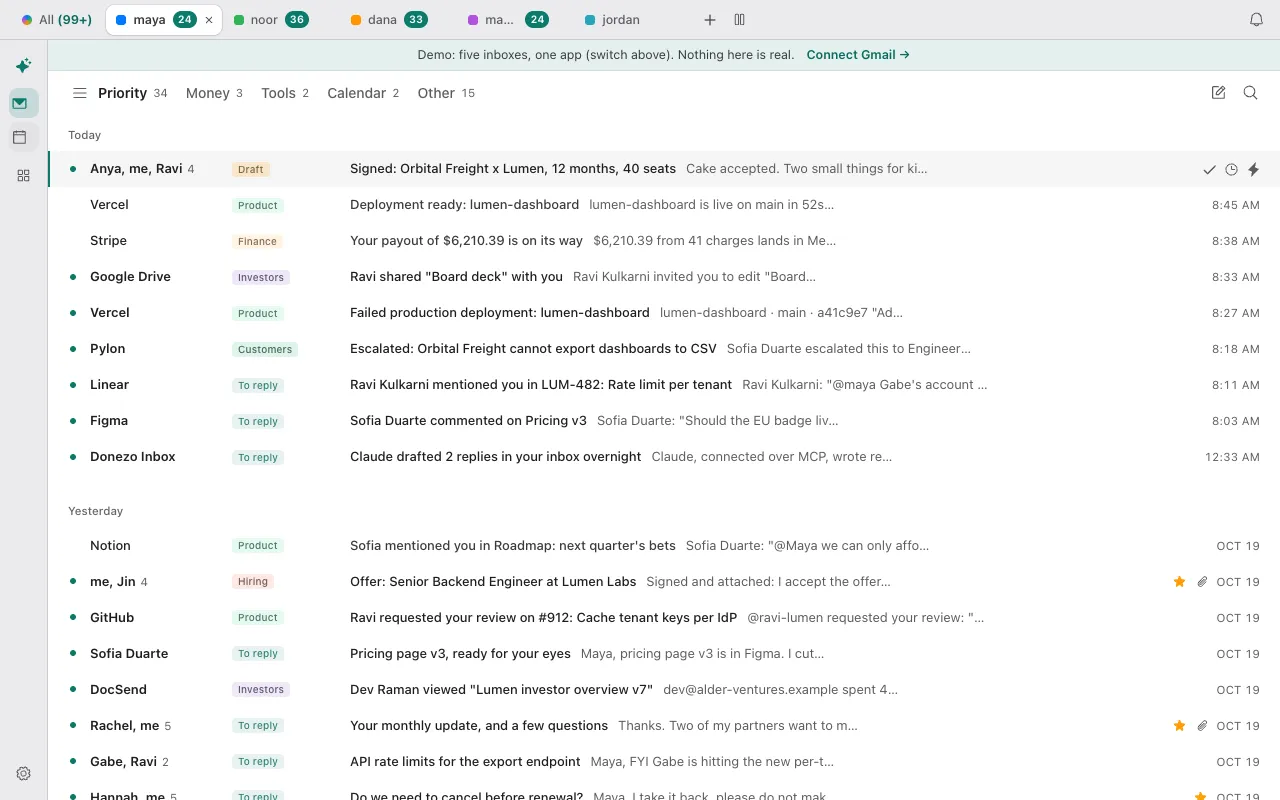Click the paperclip on the Senior Backend Engineer offer
Image resolution: width=1280 pixels, height=800 pixels.
[1202, 581]
